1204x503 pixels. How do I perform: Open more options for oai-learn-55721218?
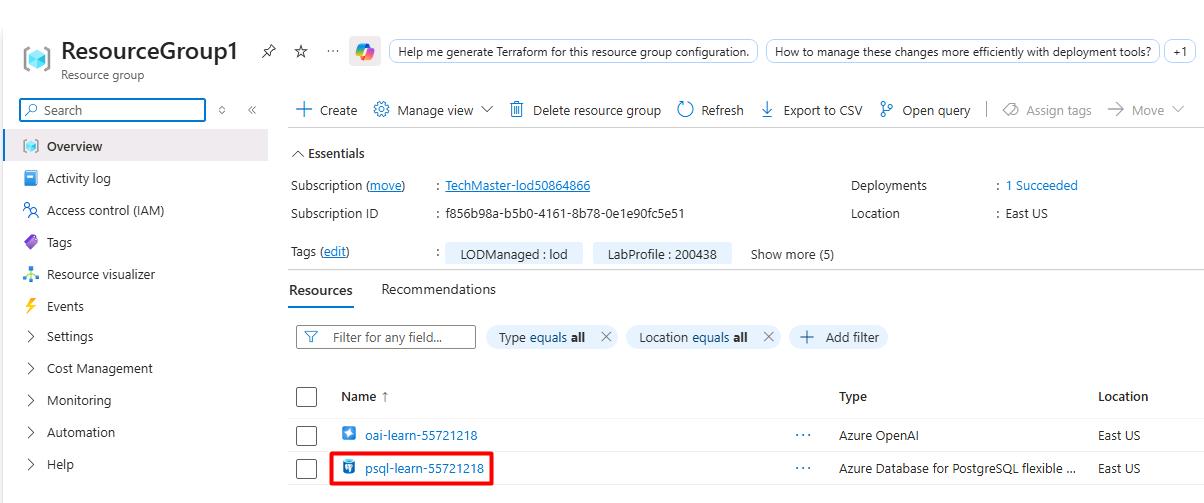(803, 435)
